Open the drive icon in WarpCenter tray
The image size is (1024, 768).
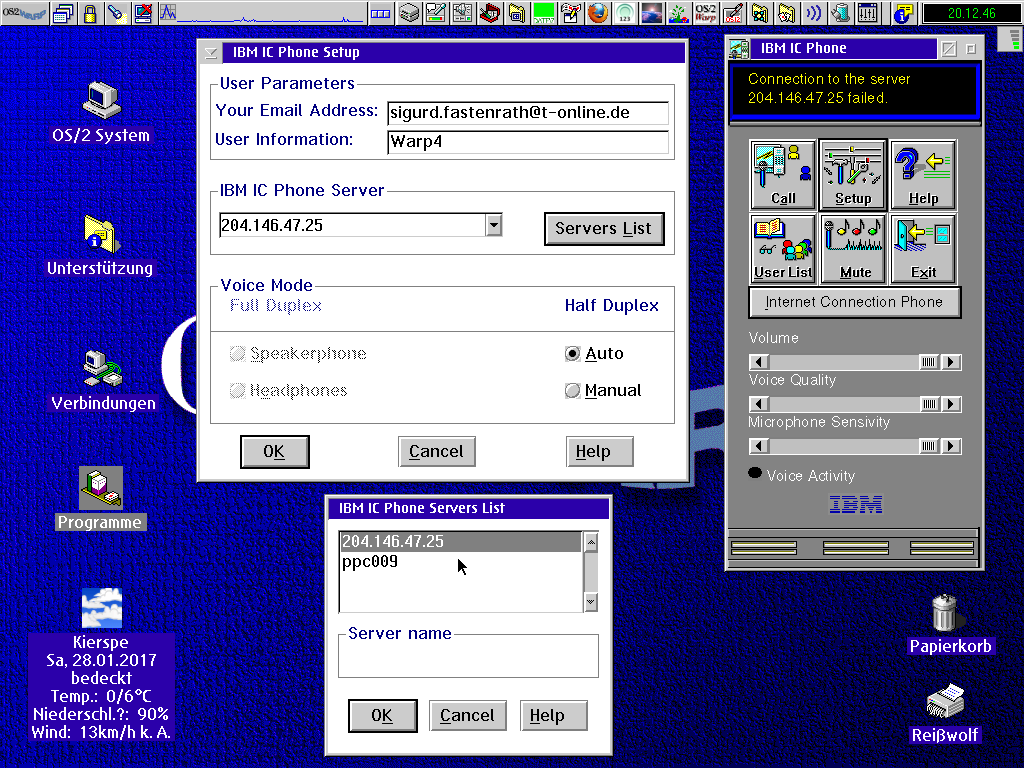409,12
